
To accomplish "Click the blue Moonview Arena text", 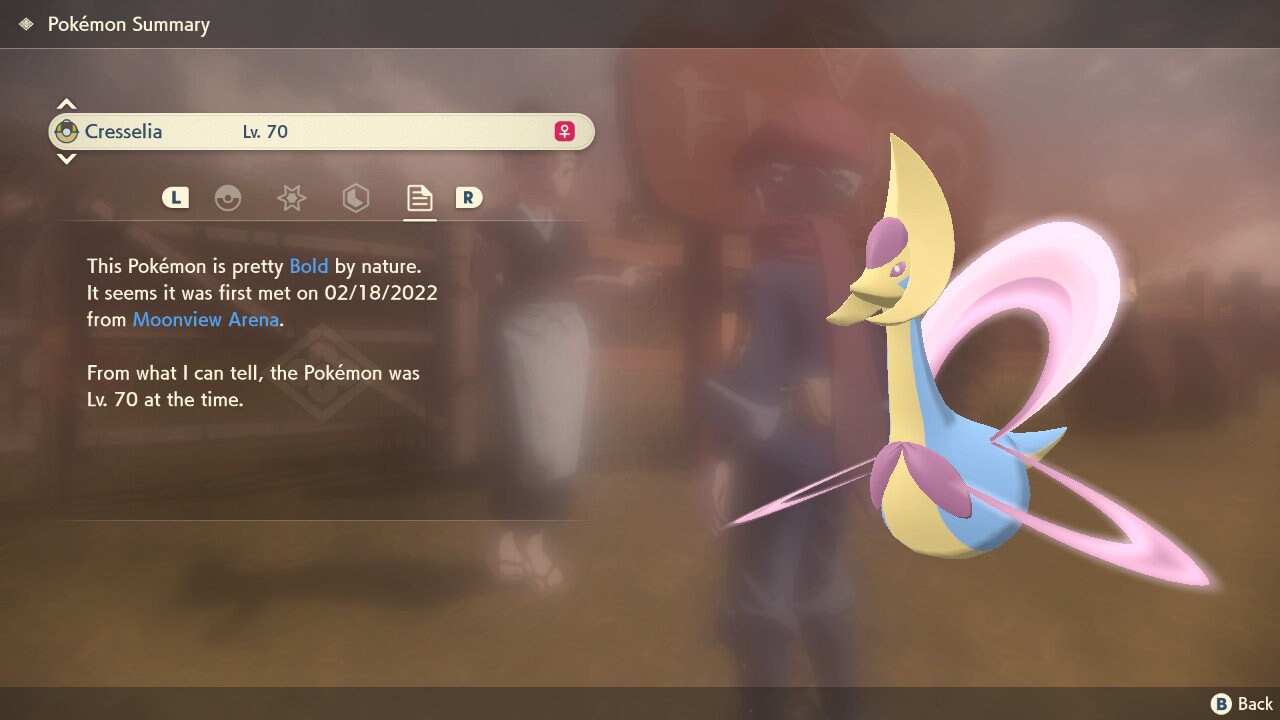I will pos(205,320).
